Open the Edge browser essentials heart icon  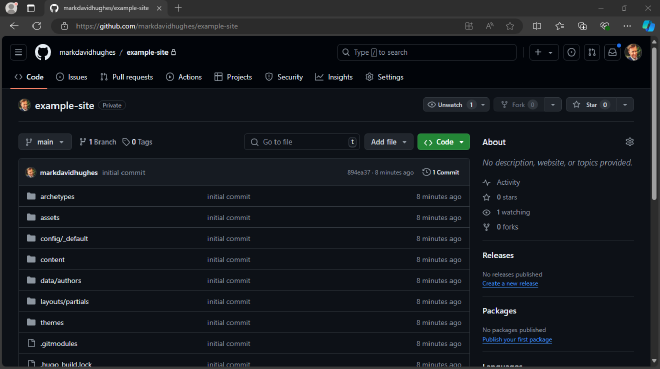coord(605,26)
